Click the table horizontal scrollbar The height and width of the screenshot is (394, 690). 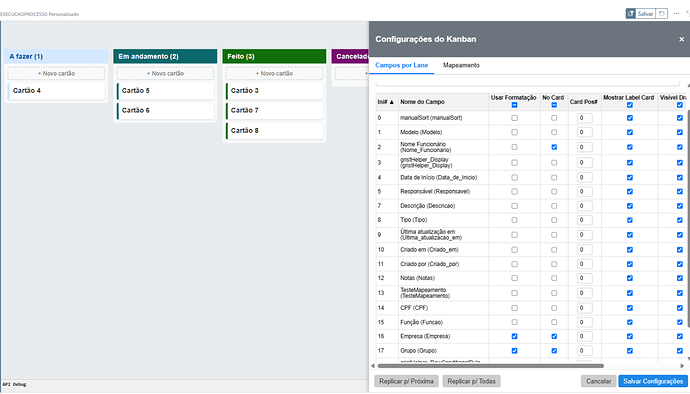pos(490,366)
